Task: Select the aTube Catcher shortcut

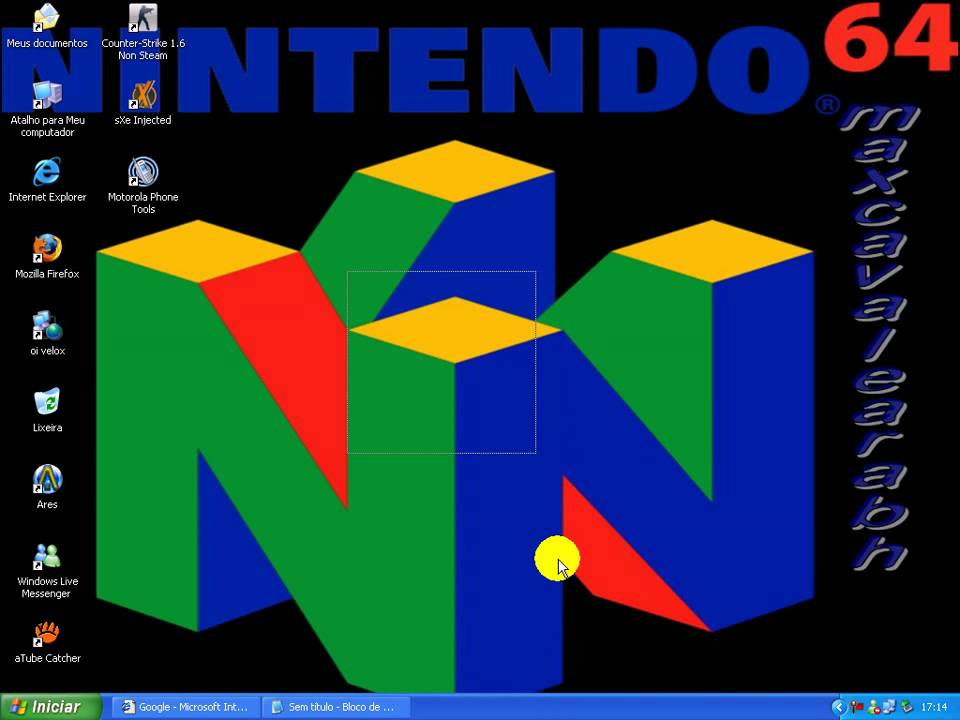Action: coord(47,641)
